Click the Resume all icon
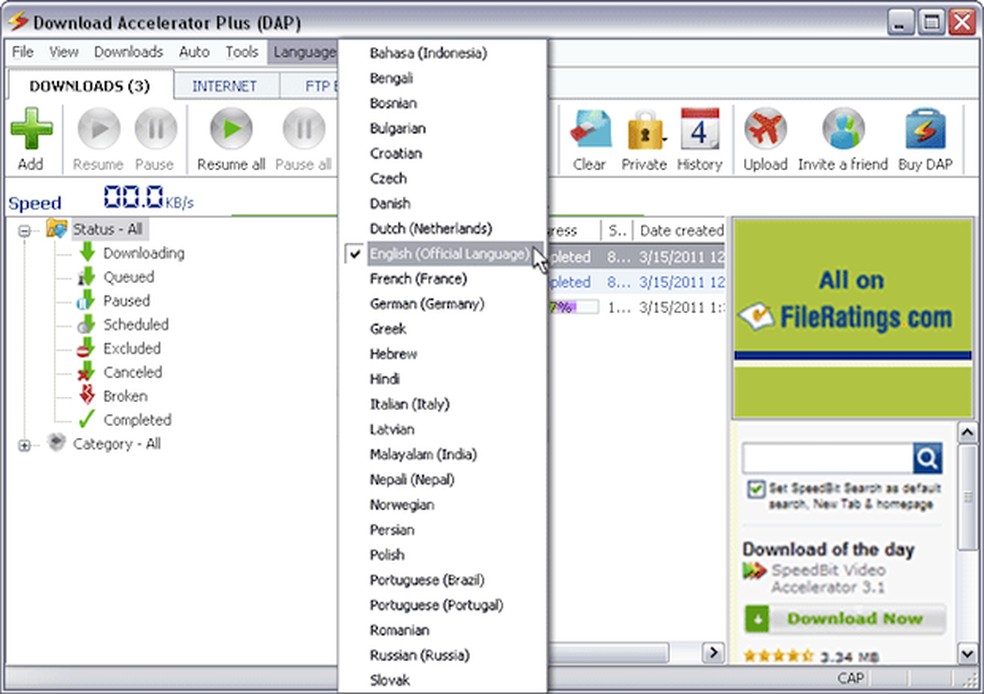Image resolution: width=984 pixels, height=694 pixels. click(x=231, y=129)
